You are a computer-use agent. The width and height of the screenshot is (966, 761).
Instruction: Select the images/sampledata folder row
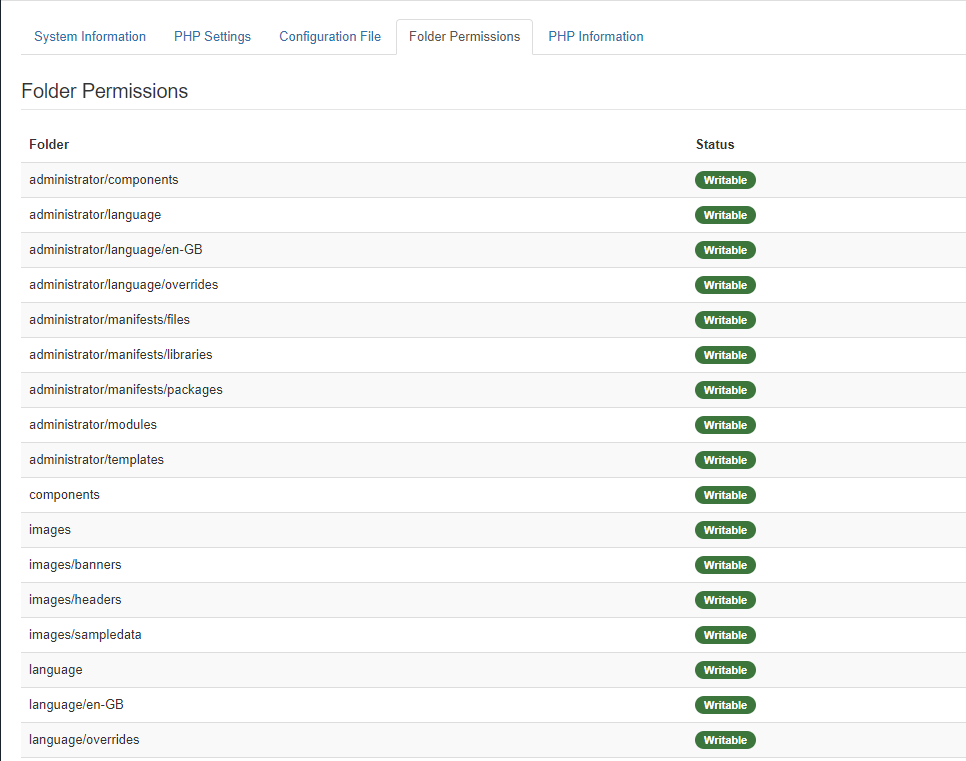pos(85,635)
